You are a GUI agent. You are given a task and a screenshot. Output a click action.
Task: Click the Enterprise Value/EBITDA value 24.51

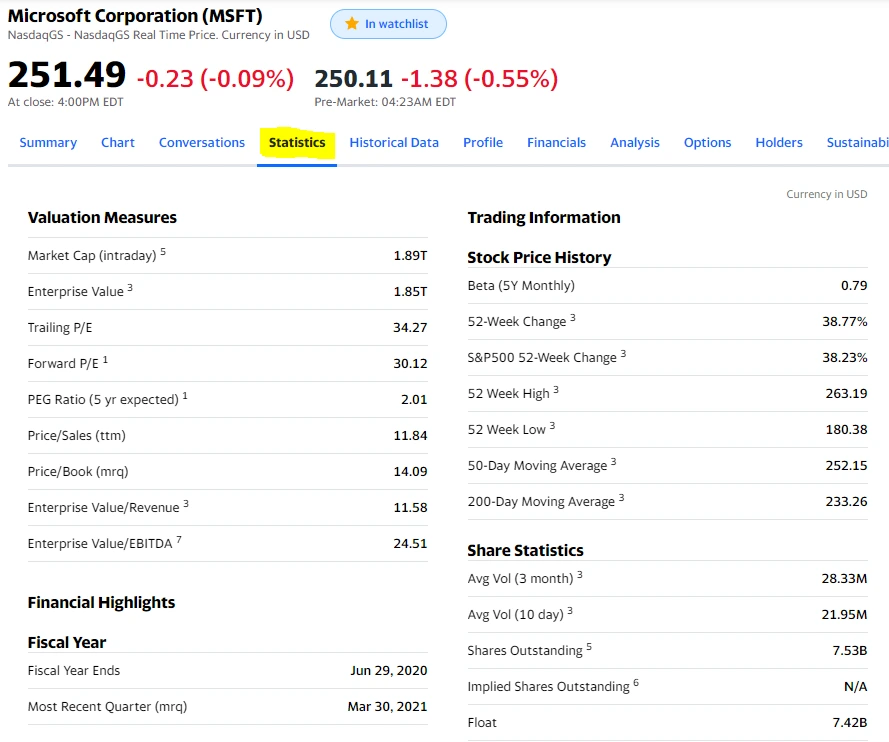(410, 544)
